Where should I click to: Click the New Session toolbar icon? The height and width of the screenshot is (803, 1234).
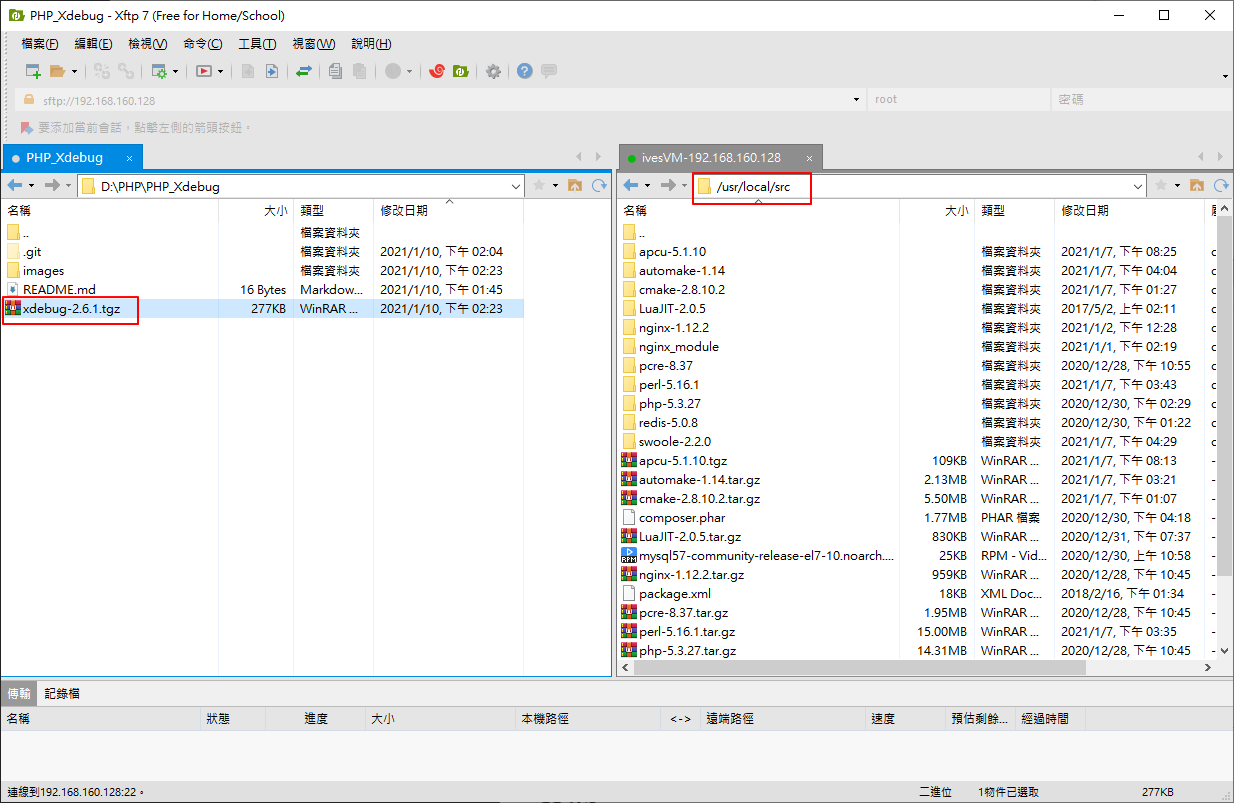click(x=33, y=71)
